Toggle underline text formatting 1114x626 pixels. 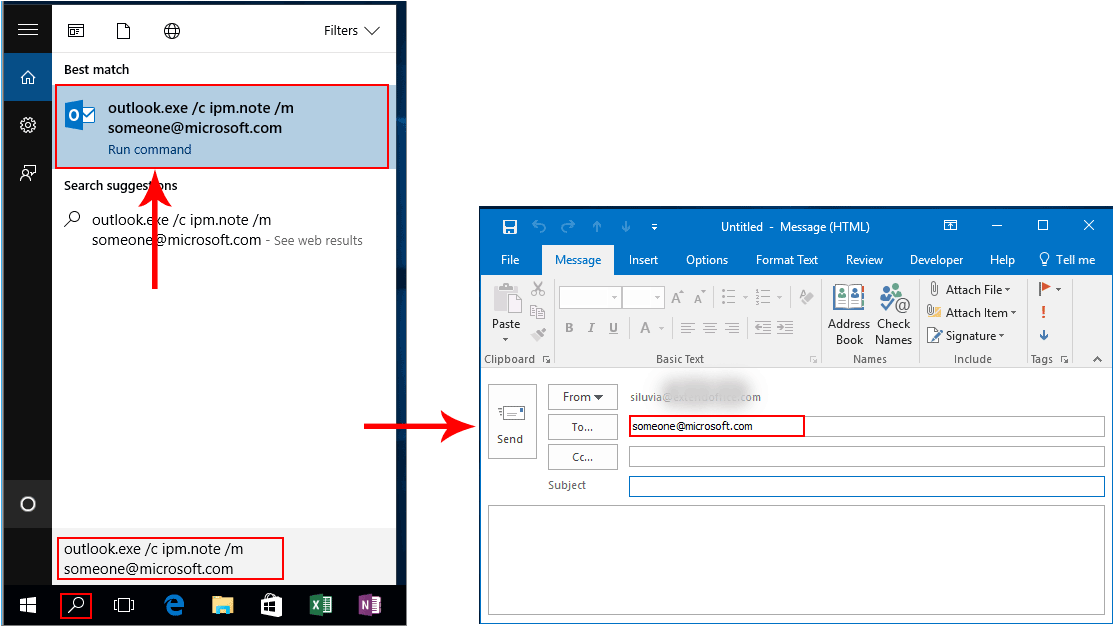point(613,328)
